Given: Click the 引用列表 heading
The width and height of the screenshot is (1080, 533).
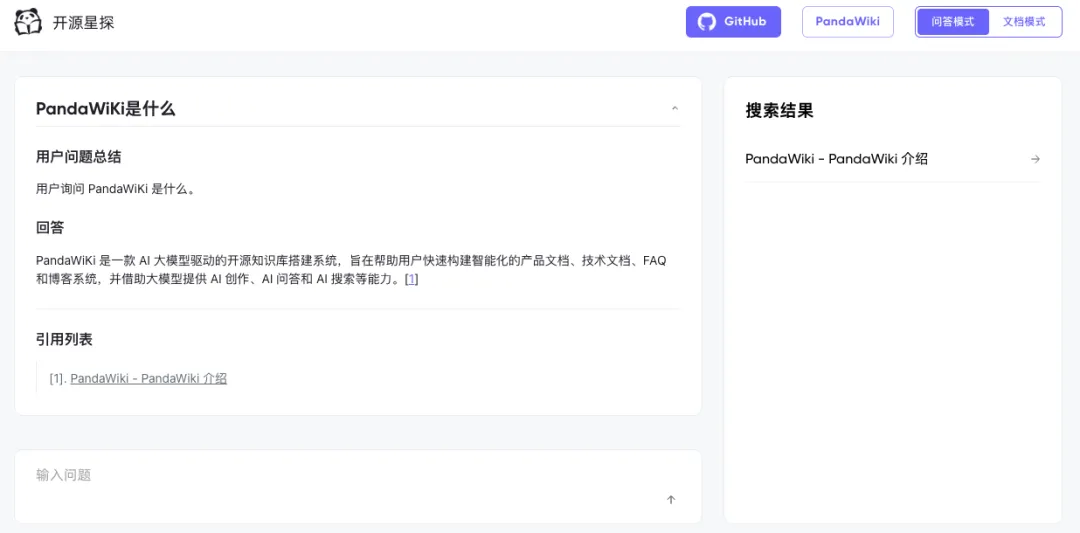Looking at the screenshot, I should (x=64, y=339).
